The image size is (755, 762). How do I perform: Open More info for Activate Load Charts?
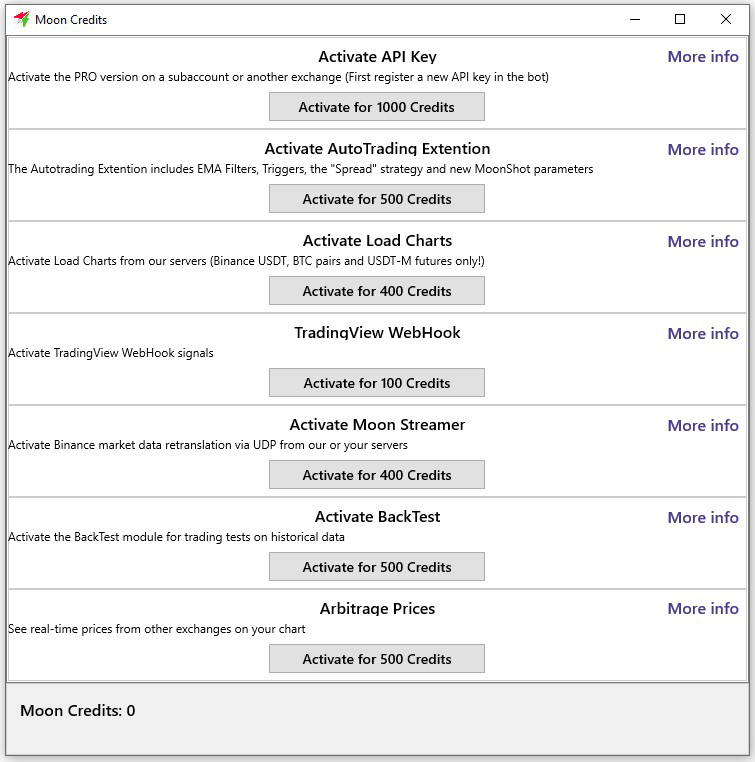(703, 241)
